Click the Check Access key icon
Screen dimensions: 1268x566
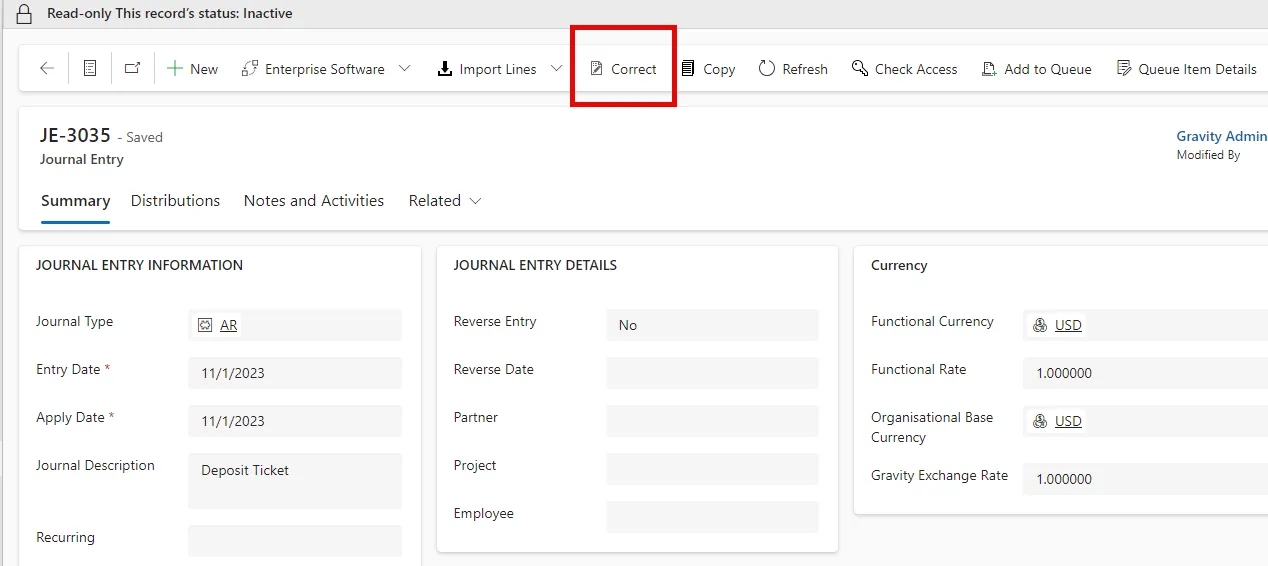pyautogui.click(x=860, y=69)
